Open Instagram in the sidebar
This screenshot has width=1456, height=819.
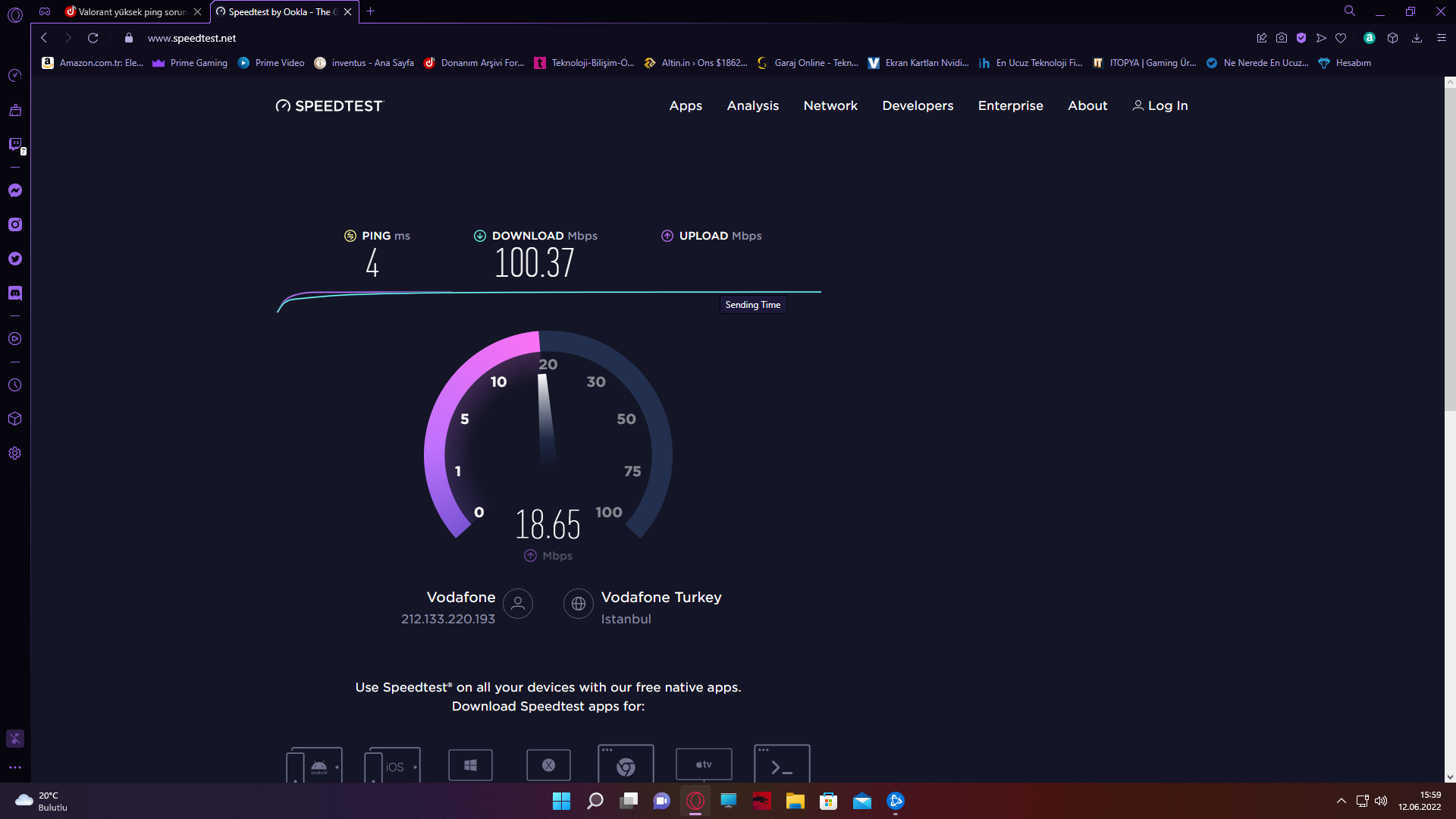click(x=15, y=224)
